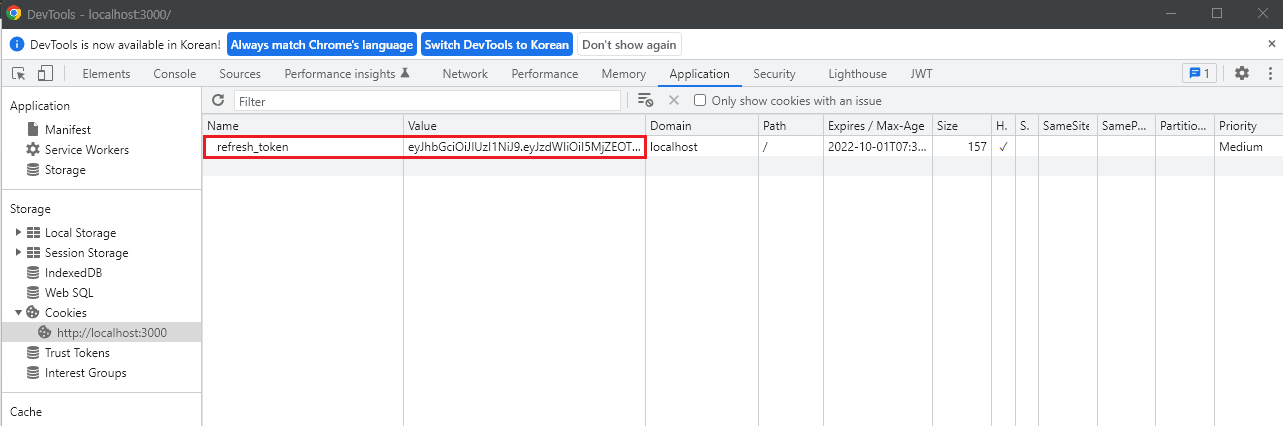Sort by the Priority column header
This screenshot has height=426, width=1283.
point(1248,126)
